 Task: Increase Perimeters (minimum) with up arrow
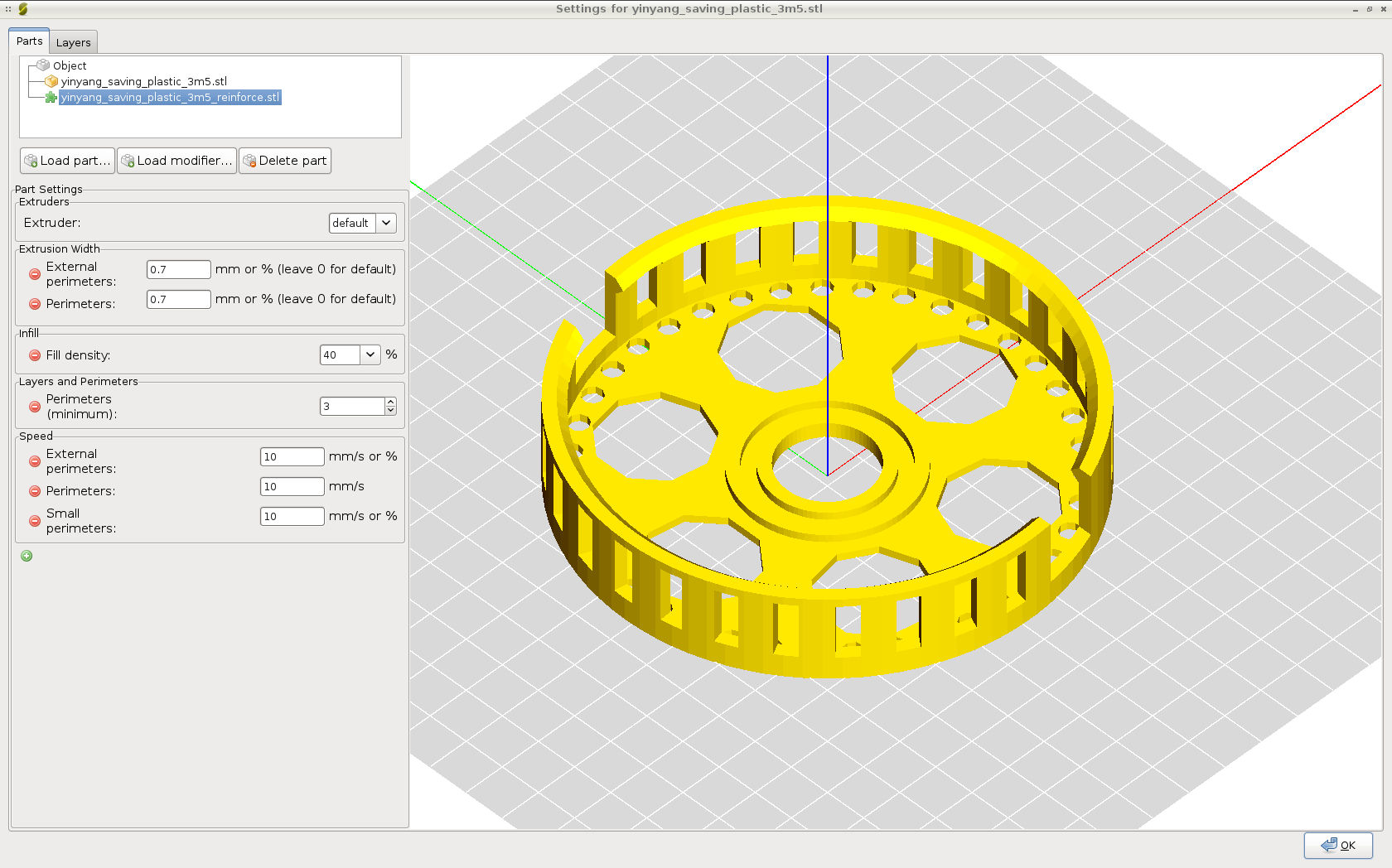click(390, 402)
